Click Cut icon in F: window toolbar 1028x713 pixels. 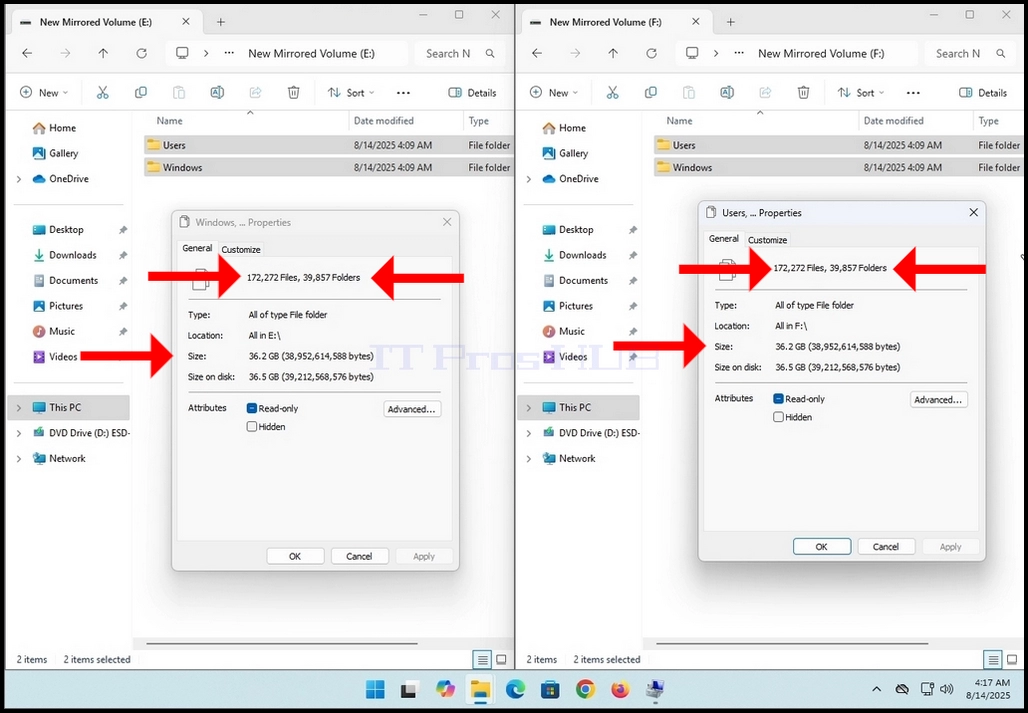coord(612,92)
